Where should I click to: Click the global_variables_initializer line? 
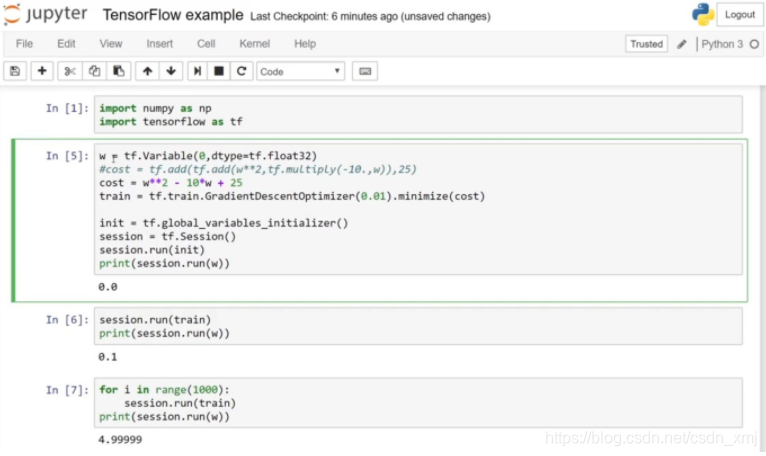coord(224,223)
